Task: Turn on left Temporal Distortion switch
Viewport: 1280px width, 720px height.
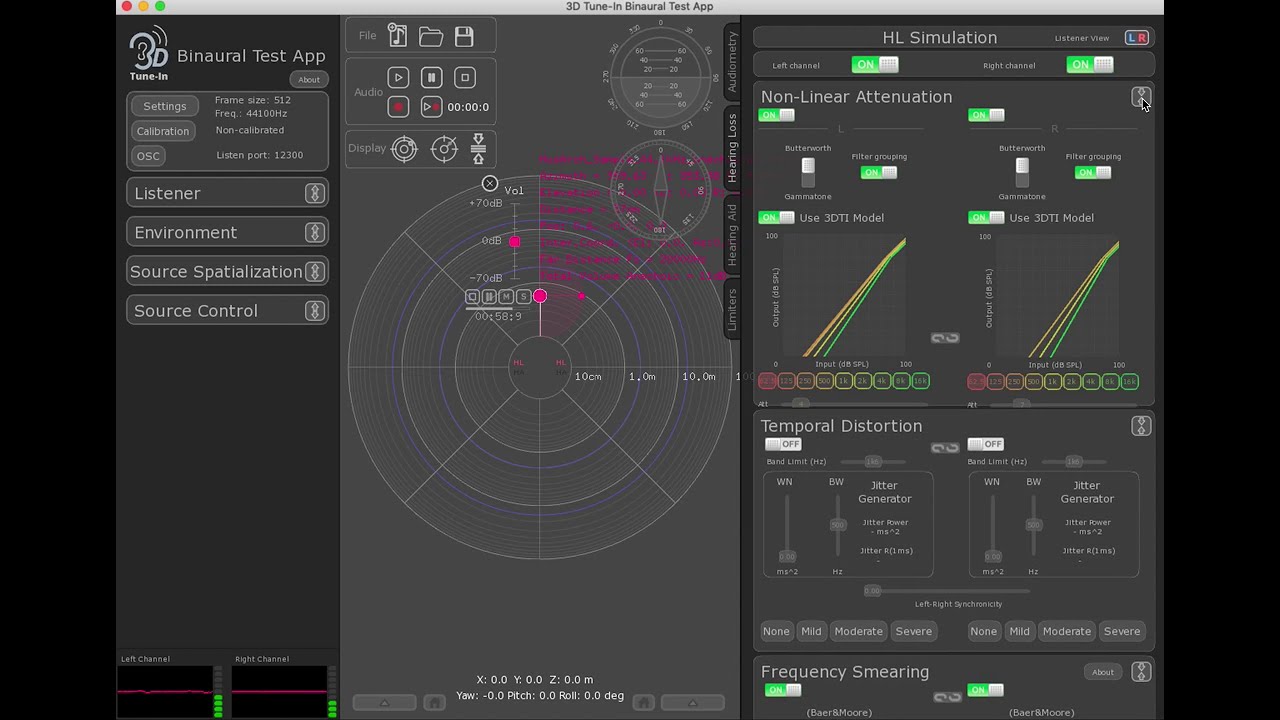Action: [x=783, y=444]
